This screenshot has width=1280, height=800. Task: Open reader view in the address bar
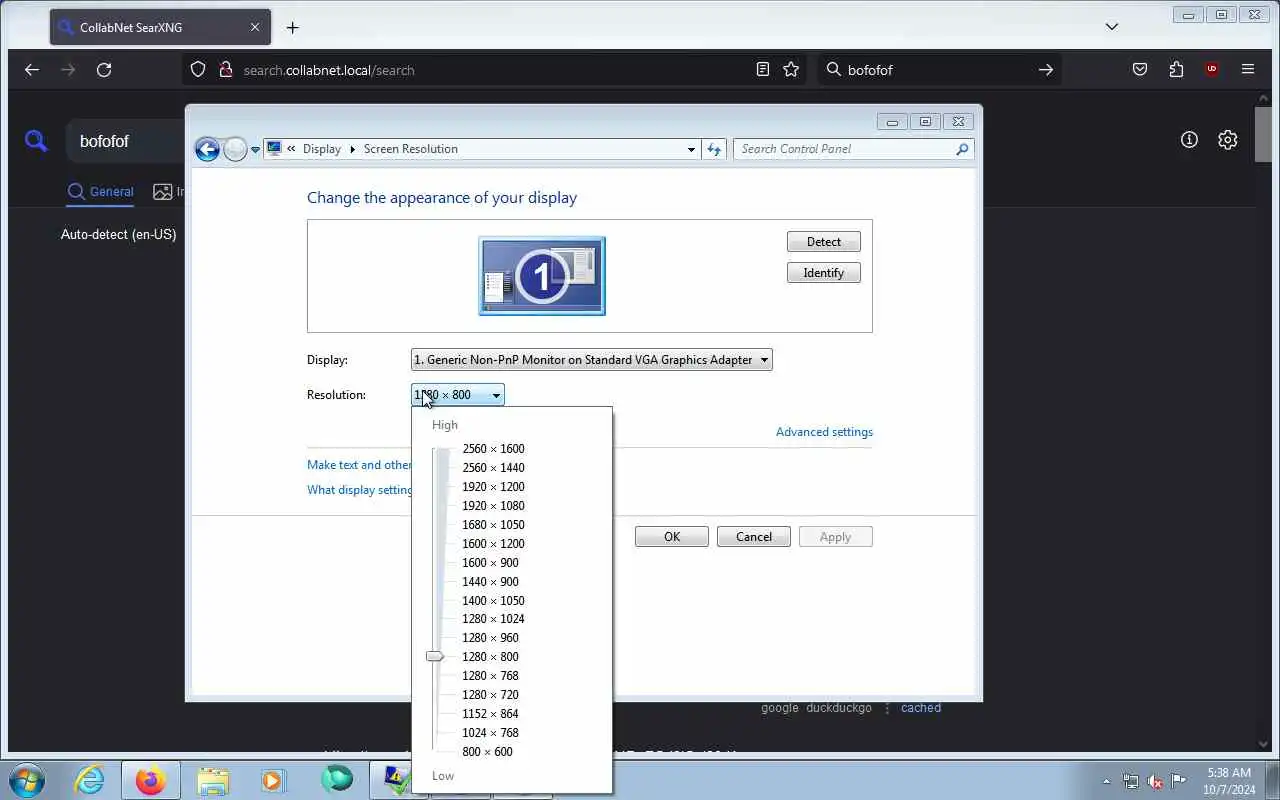763,70
